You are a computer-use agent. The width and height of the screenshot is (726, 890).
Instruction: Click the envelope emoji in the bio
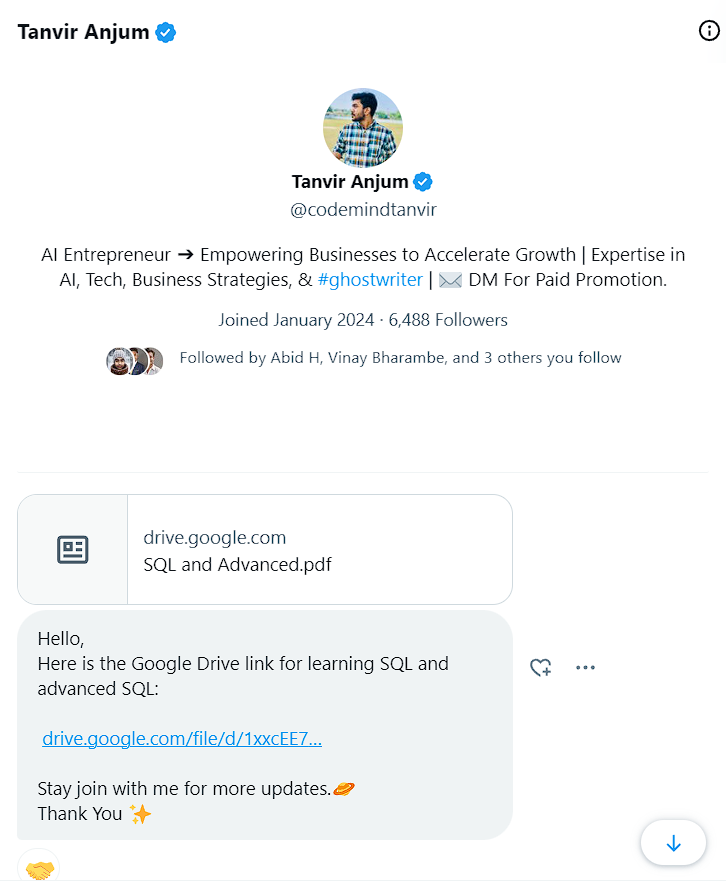[x=450, y=280]
